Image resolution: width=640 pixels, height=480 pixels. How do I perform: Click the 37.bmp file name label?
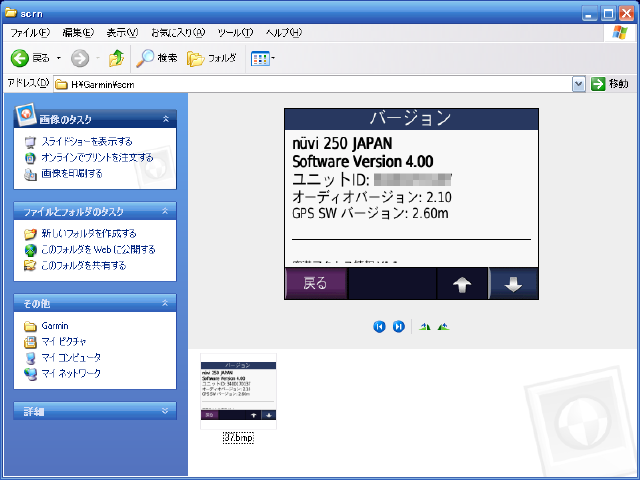click(x=238, y=438)
